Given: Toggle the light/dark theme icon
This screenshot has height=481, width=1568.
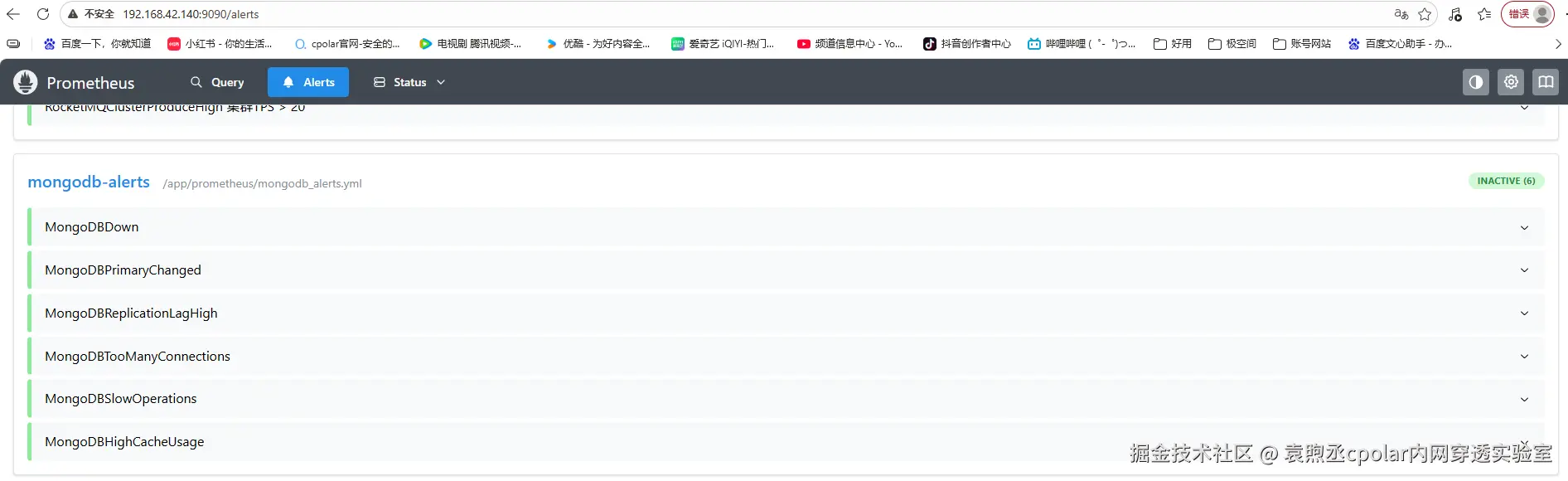Looking at the screenshot, I should (1476, 82).
